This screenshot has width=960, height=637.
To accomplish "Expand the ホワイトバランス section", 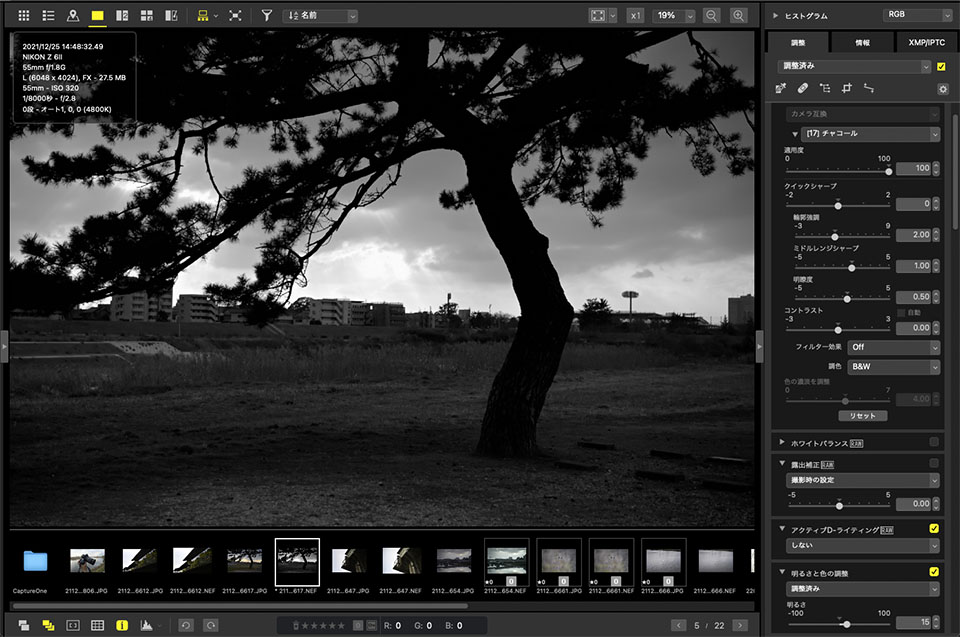I will tap(782, 442).
